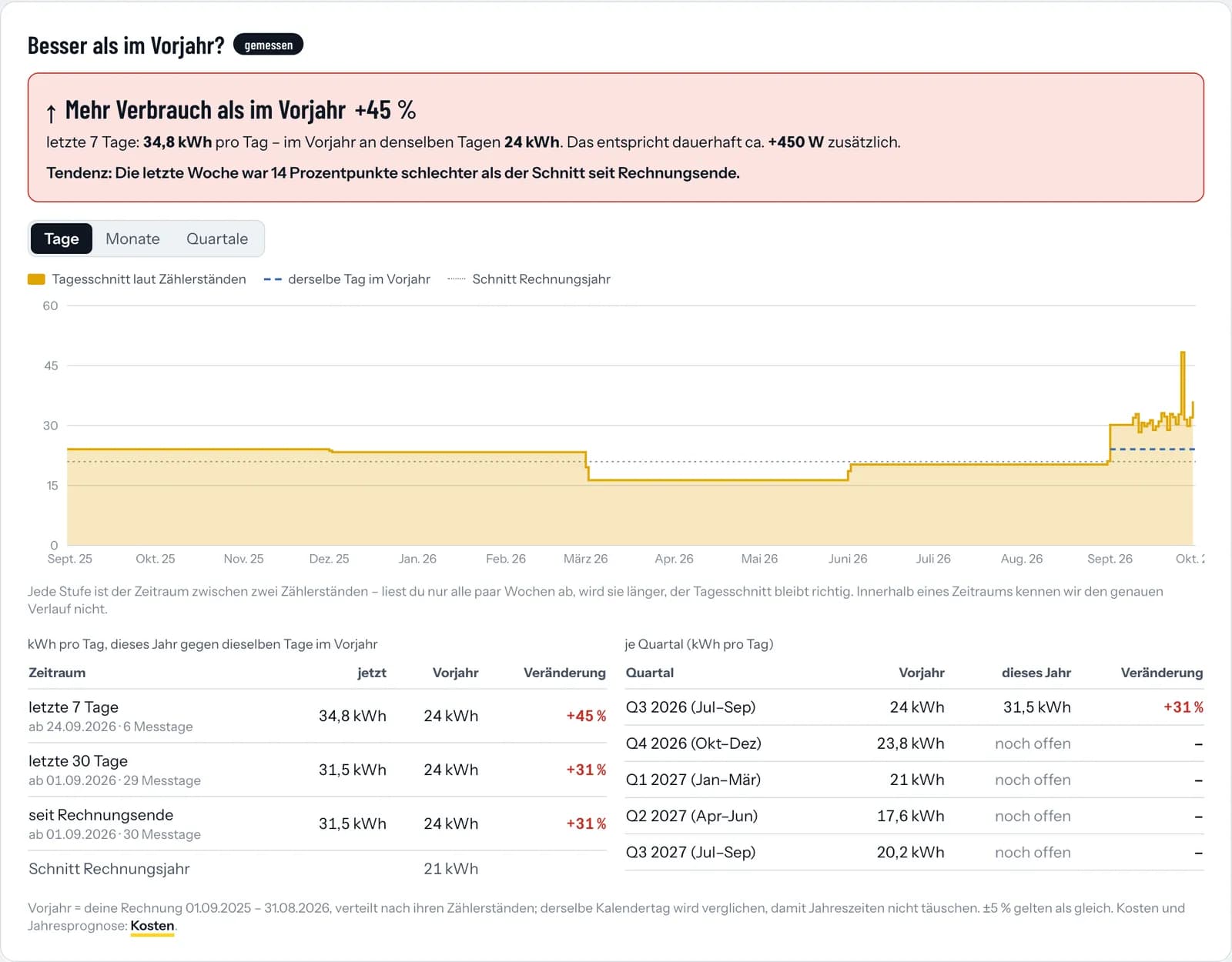Click the 'Q2 2027 (Apr–Jun)' quarter row
This screenshot has width=1232, height=962.
914,816
